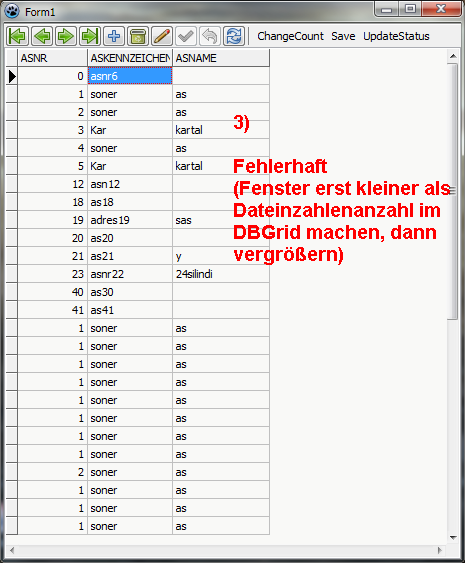Select the ASNAME column header
Screen dimensions: 465x563
tap(221, 58)
